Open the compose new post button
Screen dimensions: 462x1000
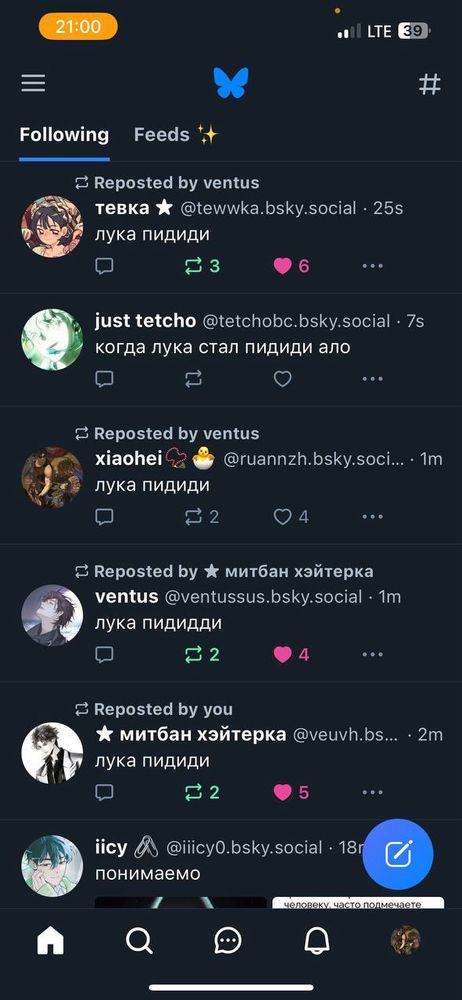coord(398,854)
